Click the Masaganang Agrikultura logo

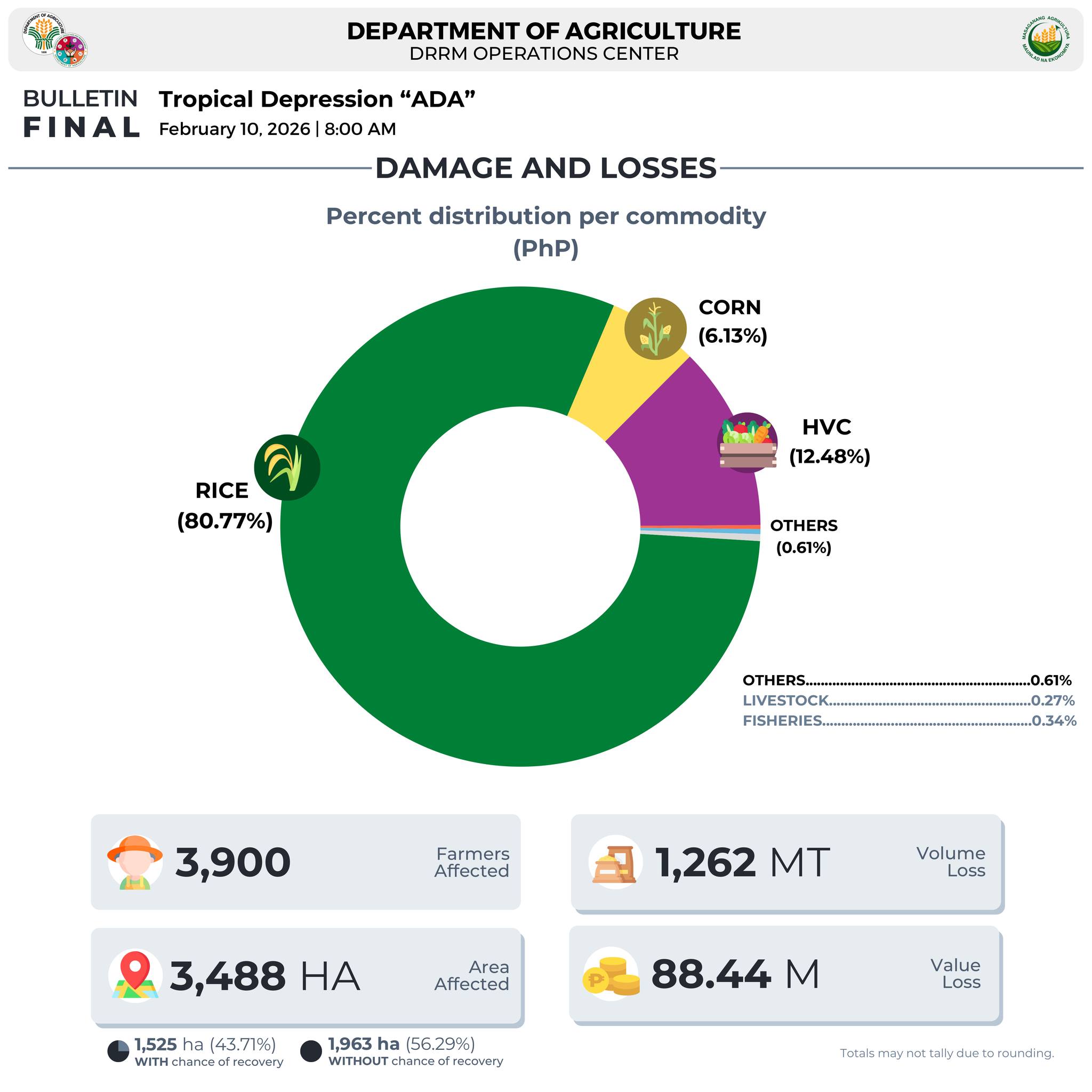coord(1046,39)
